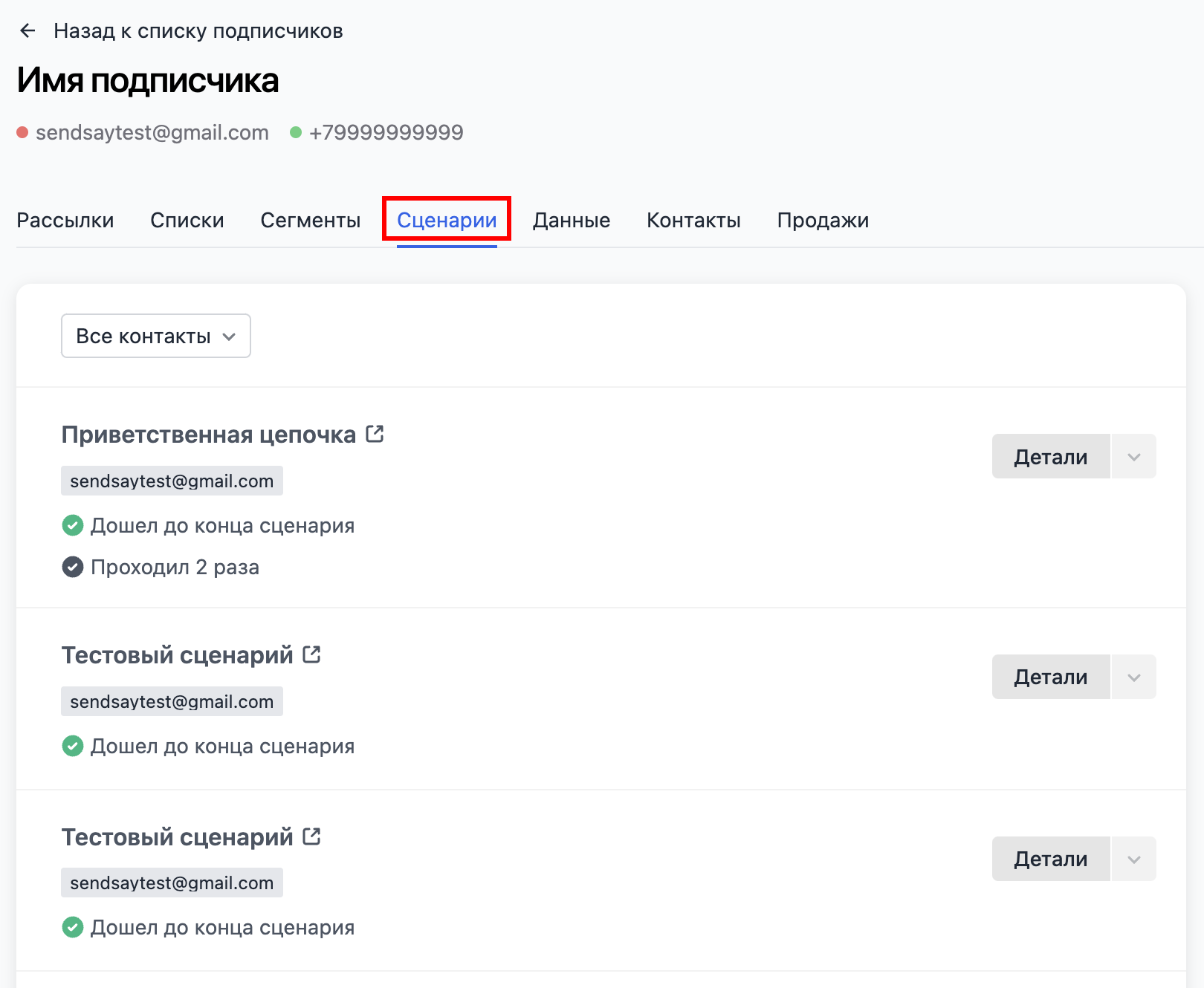Expand chevron next to Детали for last Тестовый сценарий
Viewport: 1204px width, 988px height.
1133,859
